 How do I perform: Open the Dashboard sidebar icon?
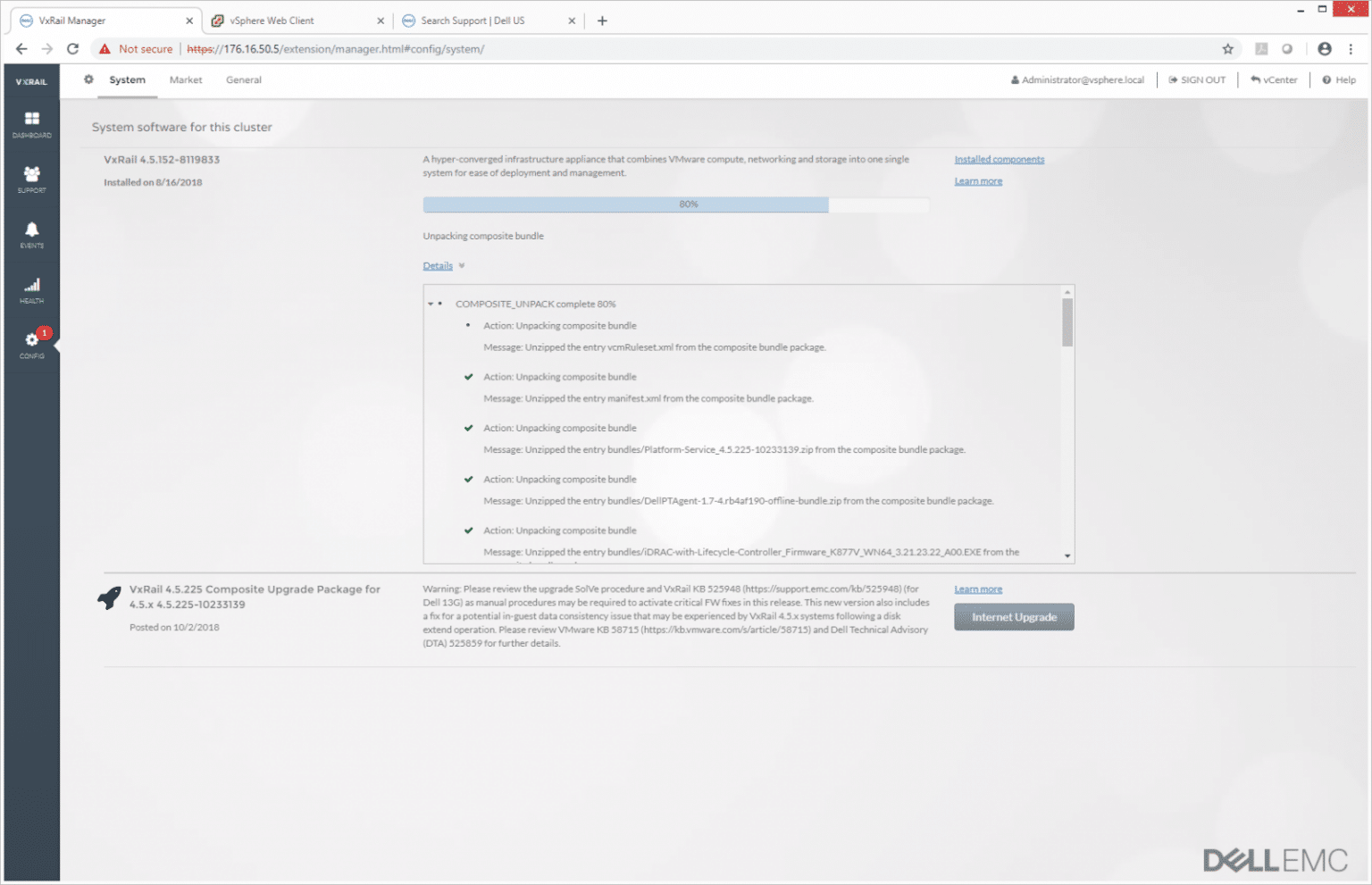coord(31,124)
